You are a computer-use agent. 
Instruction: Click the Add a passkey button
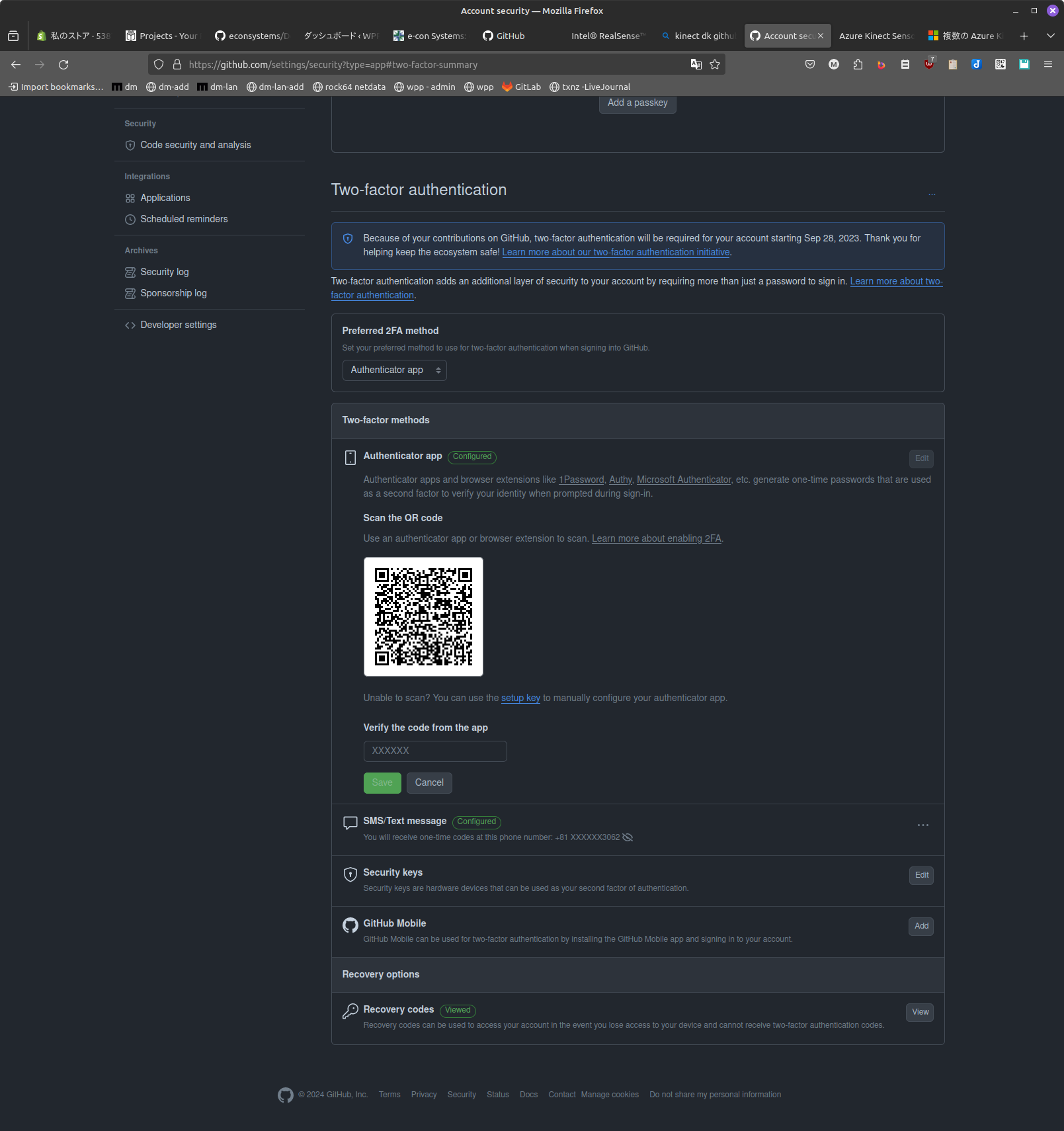click(637, 103)
